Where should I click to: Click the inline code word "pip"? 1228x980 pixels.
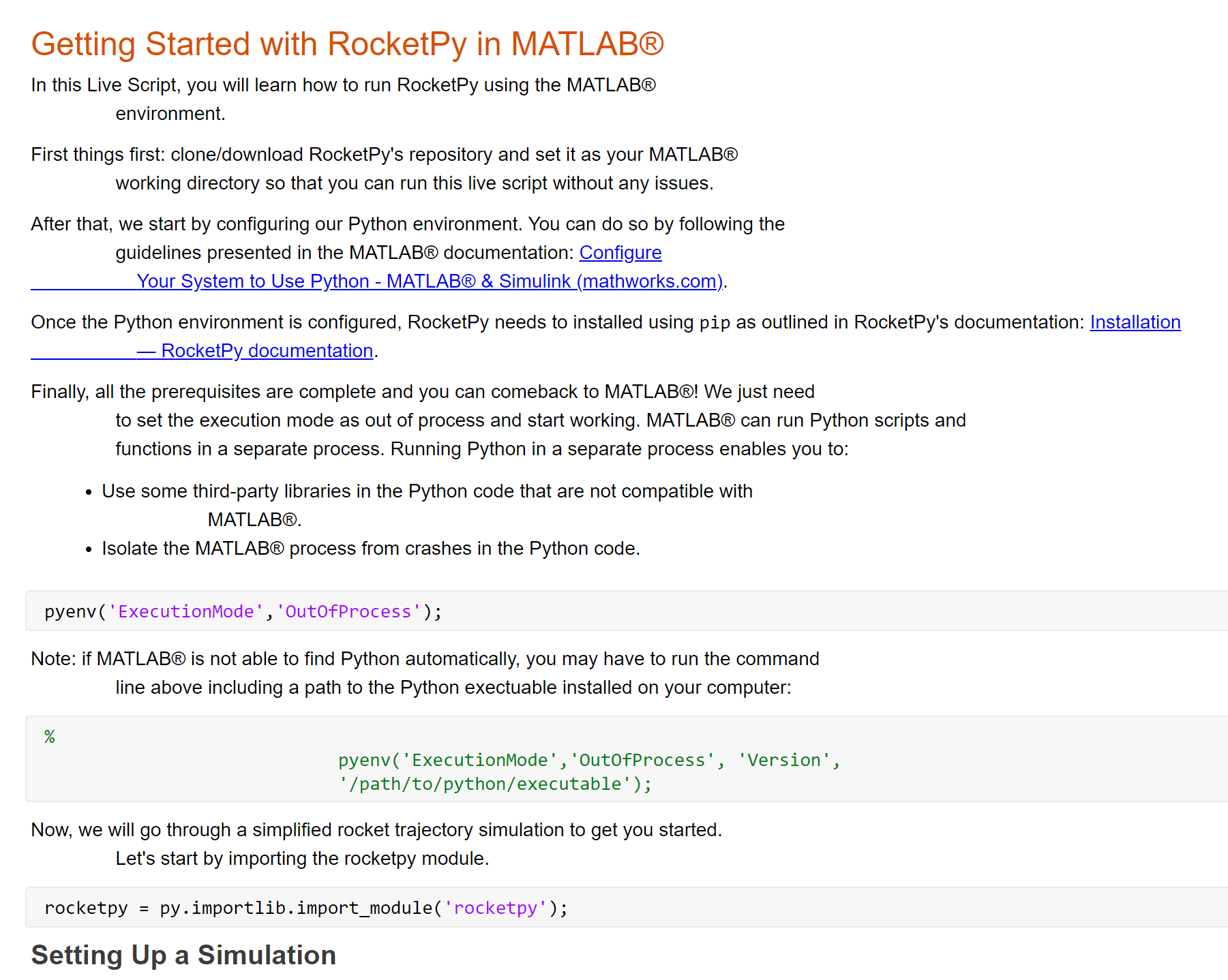click(x=715, y=323)
